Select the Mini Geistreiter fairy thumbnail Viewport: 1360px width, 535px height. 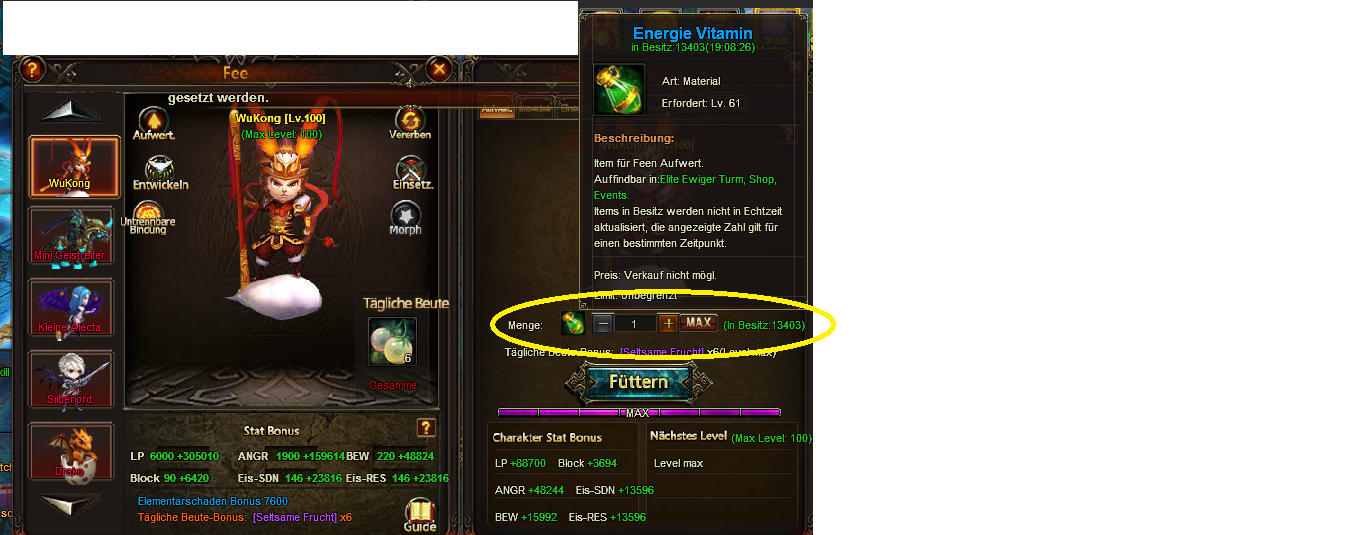pos(71,236)
